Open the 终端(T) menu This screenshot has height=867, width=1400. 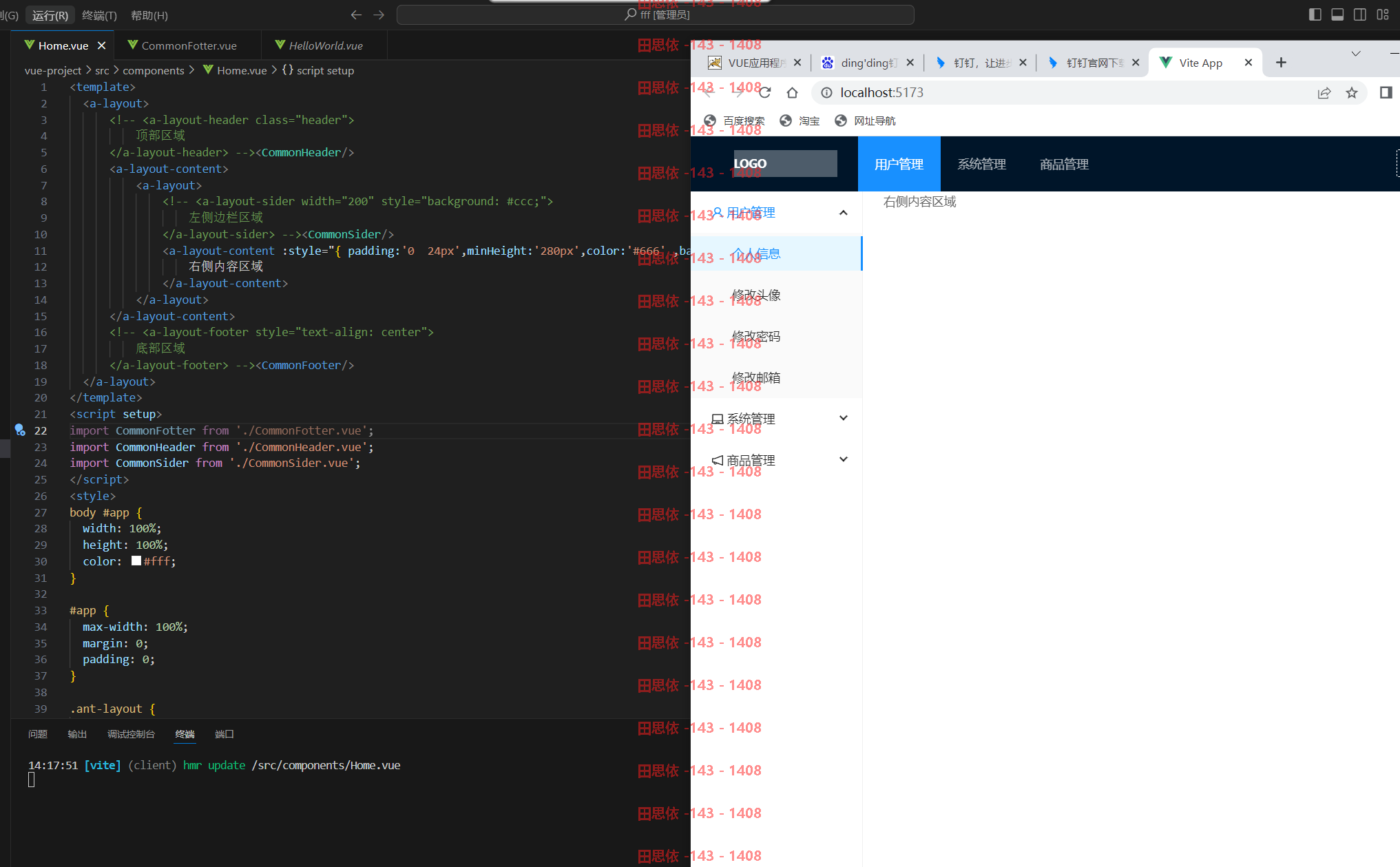point(99,15)
